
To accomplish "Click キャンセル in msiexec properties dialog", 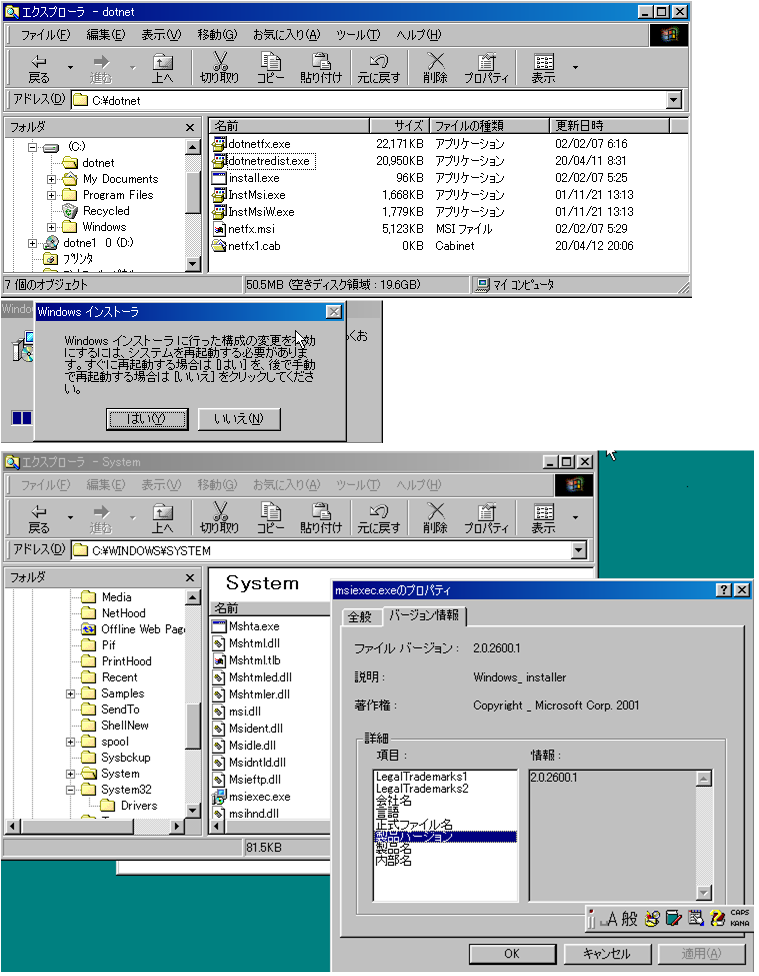I will pyautogui.click(x=607, y=954).
